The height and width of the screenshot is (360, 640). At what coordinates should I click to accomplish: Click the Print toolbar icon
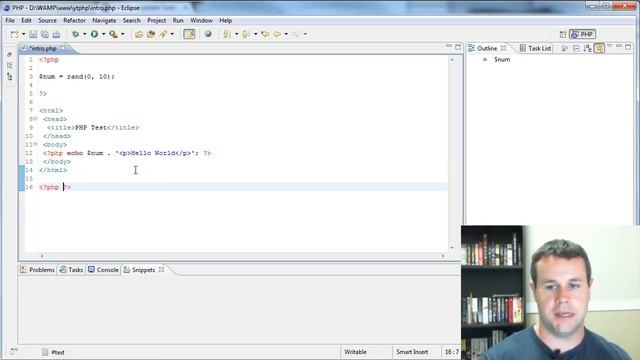56,34
